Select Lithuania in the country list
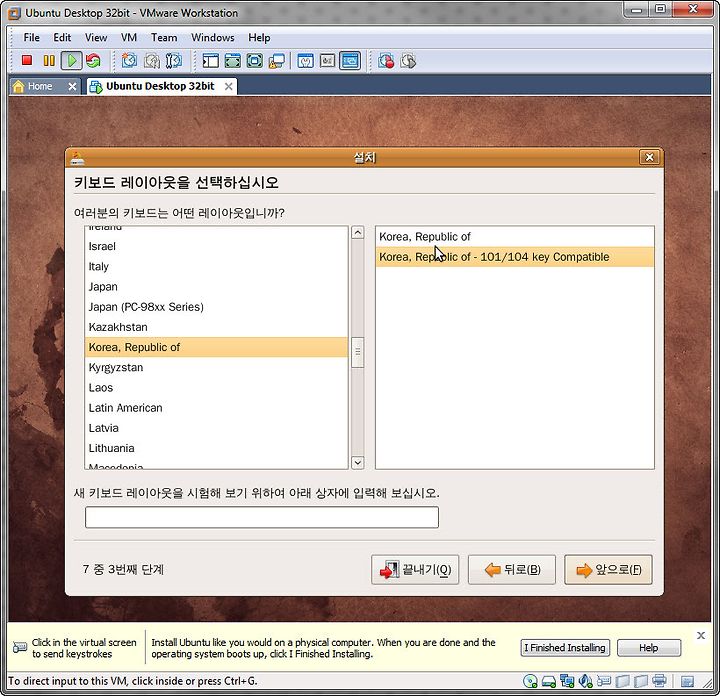This screenshot has width=720, height=696. [216, 449]
